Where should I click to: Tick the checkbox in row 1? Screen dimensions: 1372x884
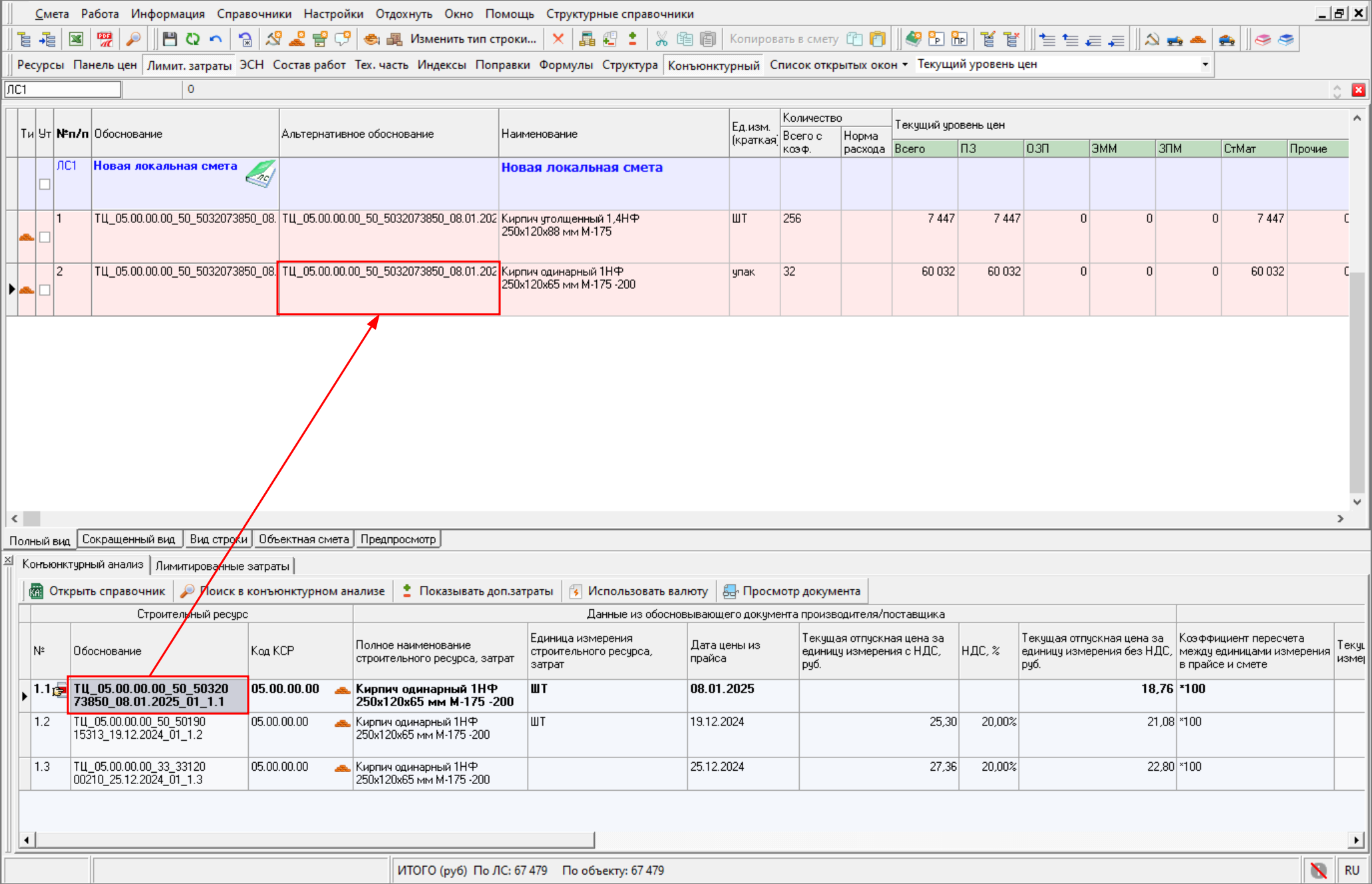pyautogui.click(x=45, y=237)
